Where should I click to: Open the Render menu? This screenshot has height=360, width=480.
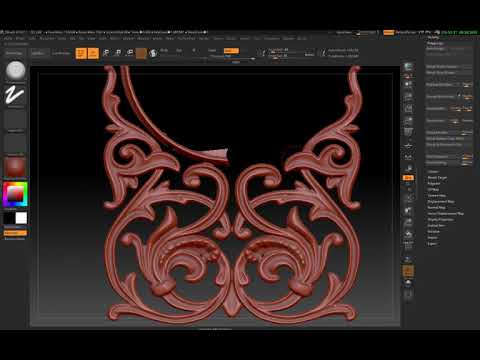pos(204,39)
